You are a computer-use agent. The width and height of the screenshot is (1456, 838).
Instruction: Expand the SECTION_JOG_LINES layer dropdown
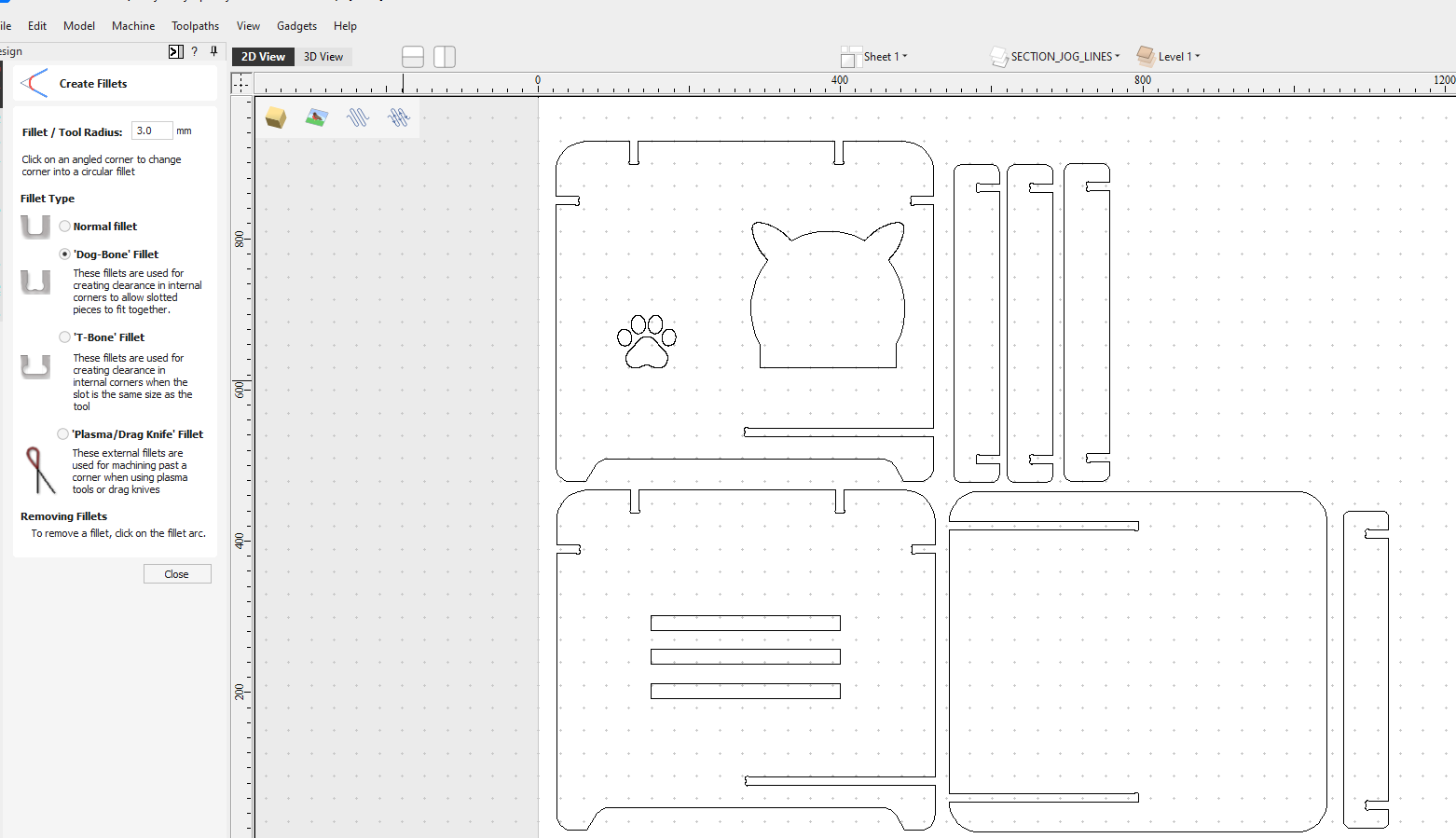tap(1065, 57)
